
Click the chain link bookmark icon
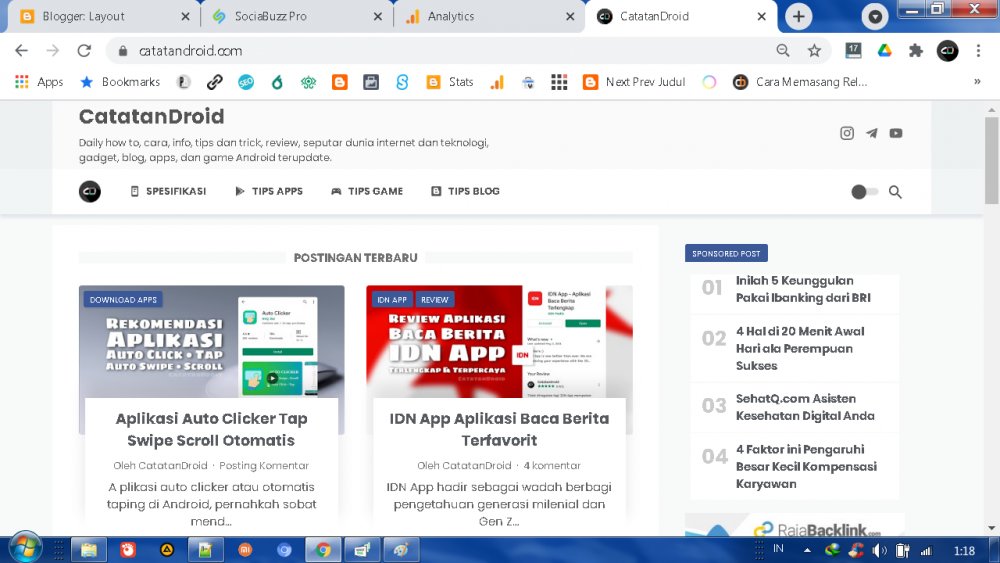214,82
